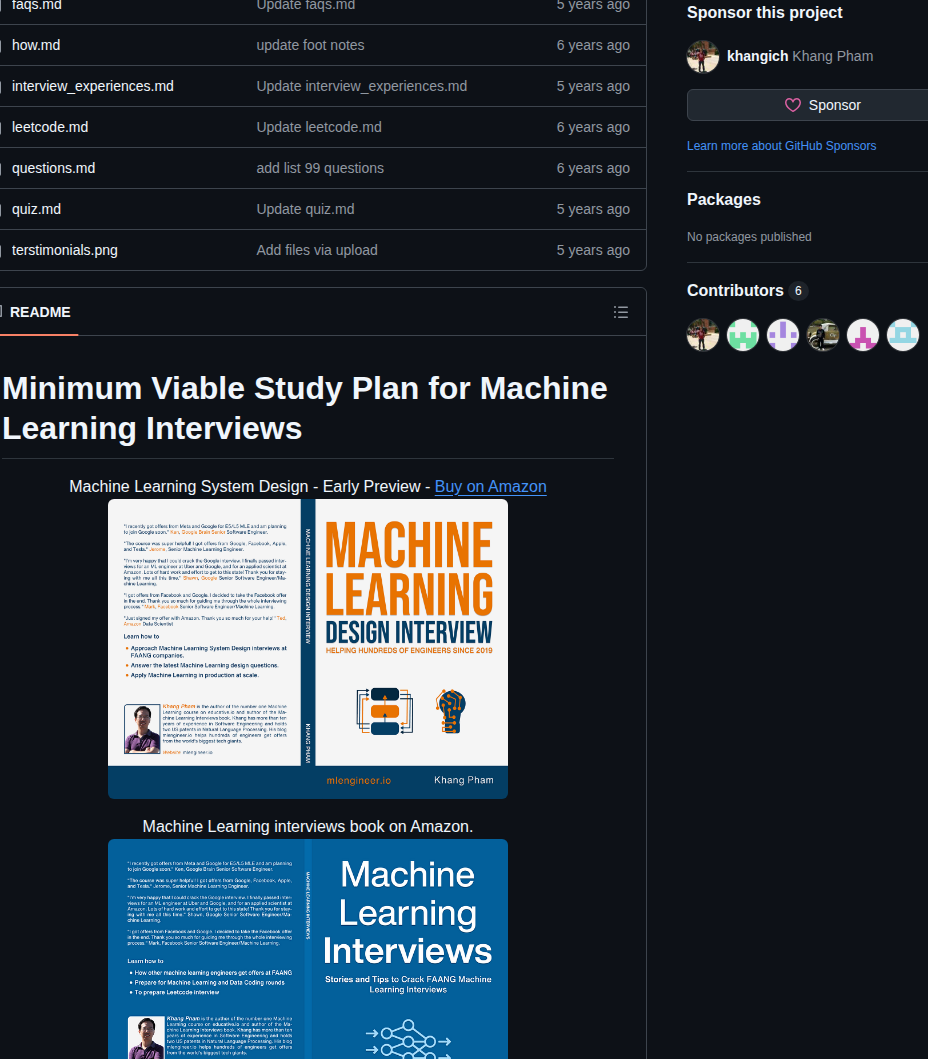The height and width of the screenshot is (1059, 928).
Task: Click the Machine Learning Design Interview cover
Action: (308, 649)
